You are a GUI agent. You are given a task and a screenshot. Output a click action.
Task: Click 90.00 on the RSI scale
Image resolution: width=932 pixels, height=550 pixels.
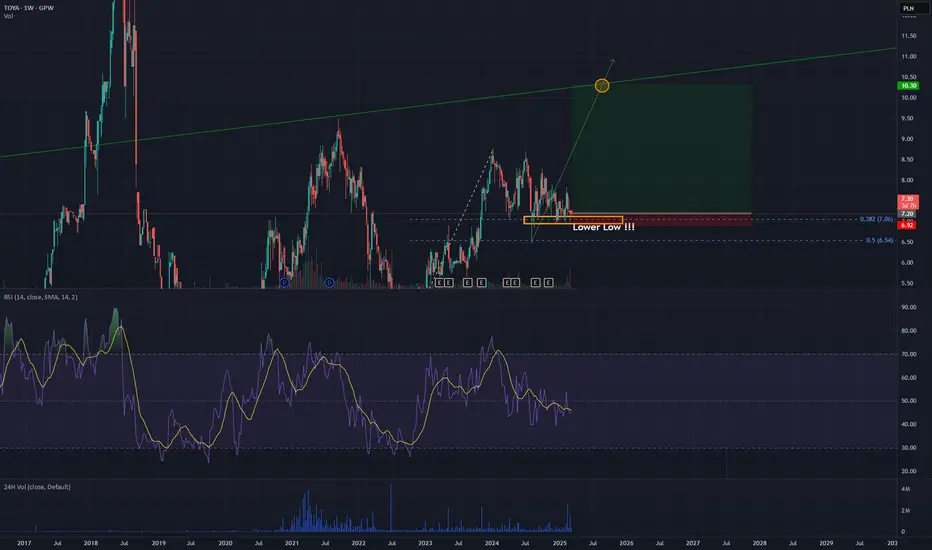[909, 307]
